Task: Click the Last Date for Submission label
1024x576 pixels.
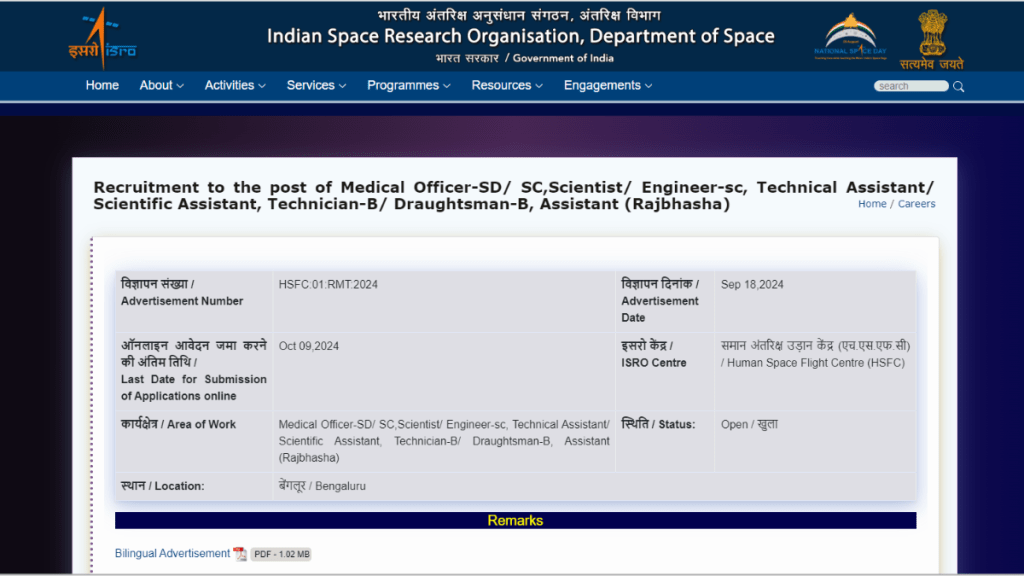Action: point(194,370)
